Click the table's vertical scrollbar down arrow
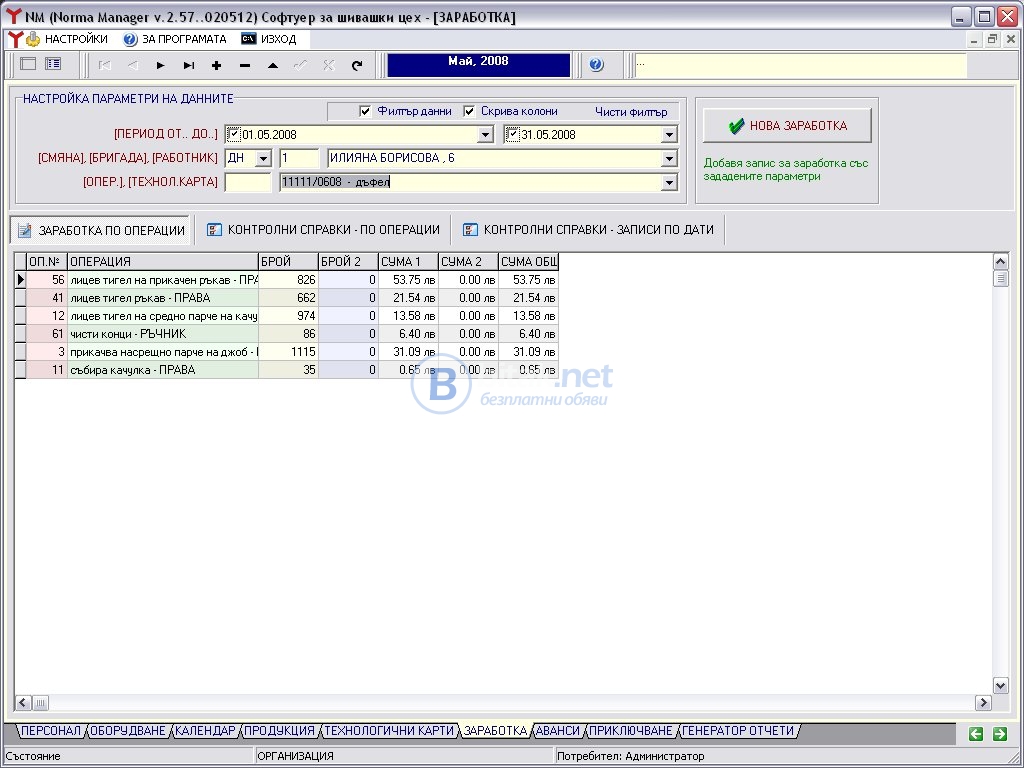The height and width of the screenshot is (768, 1024). pyautogui.click(x=1000, y=685)
